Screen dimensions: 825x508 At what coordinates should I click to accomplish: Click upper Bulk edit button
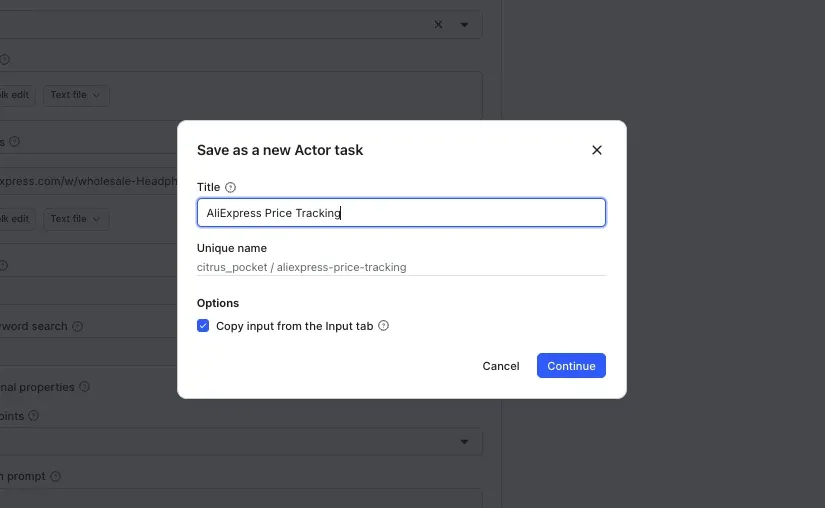[x=17, y=95]
